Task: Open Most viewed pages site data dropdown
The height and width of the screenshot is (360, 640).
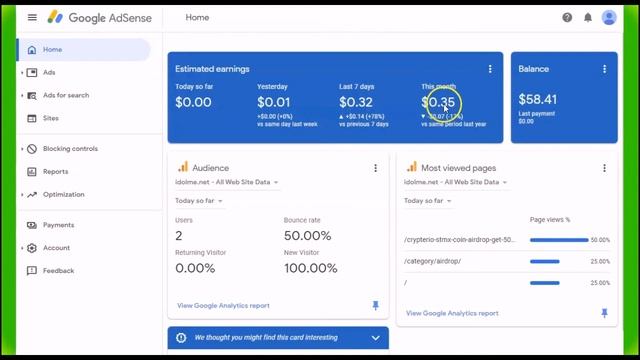Action: tap(456, 182)
